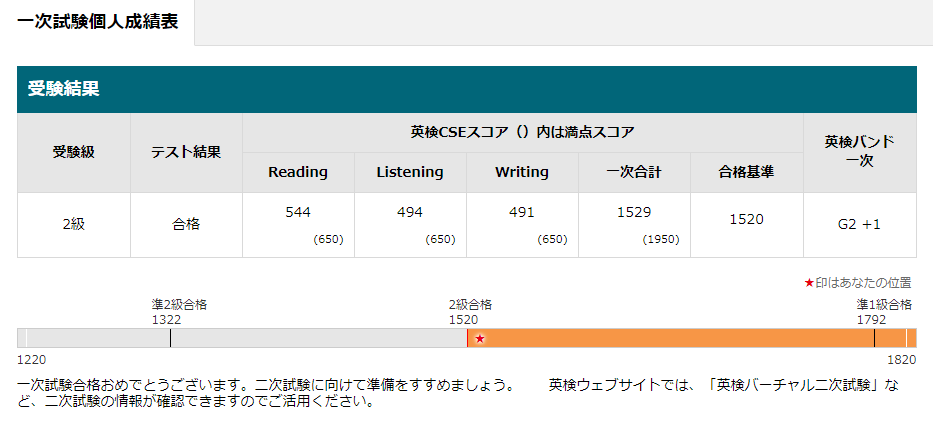Image resolution: width=933 pixels, height=426 pixels.
Task: Select the 一次合計 column header
Action: [x=634, y=172]
